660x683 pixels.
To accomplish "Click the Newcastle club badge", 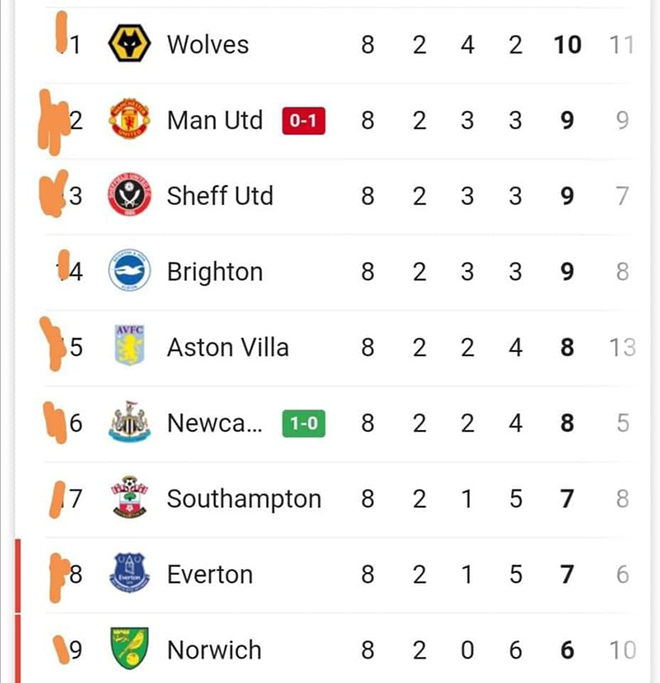I will (x=129, y=423).
